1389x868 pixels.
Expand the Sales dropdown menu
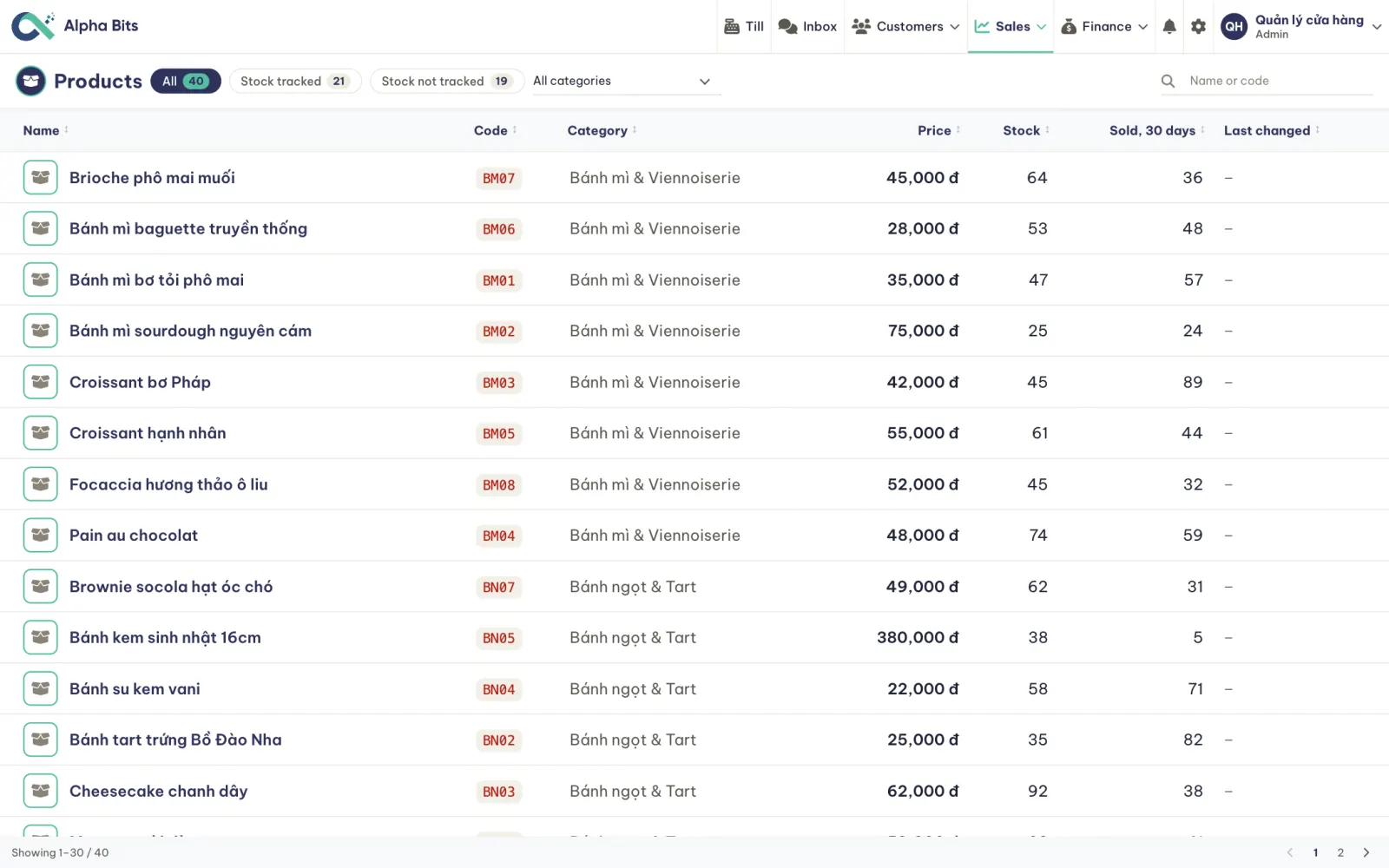click(x=1010, y=27)
